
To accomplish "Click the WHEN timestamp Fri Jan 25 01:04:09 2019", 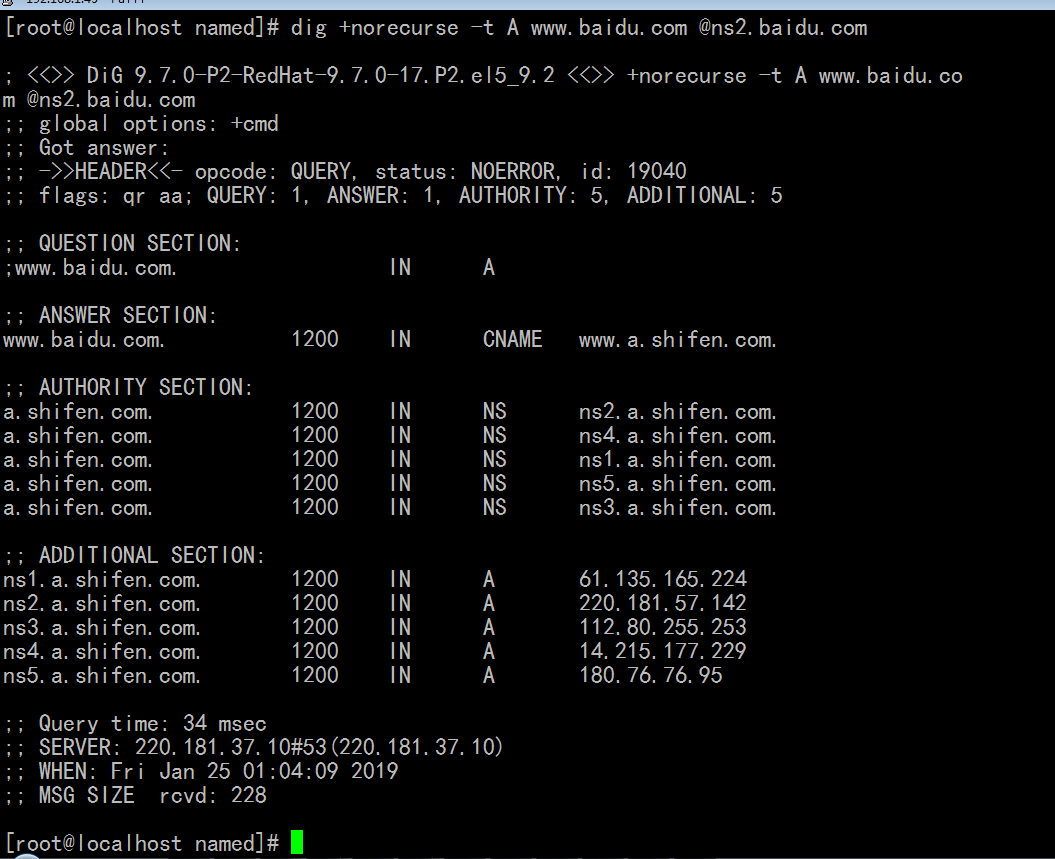I will pos(254,772).
